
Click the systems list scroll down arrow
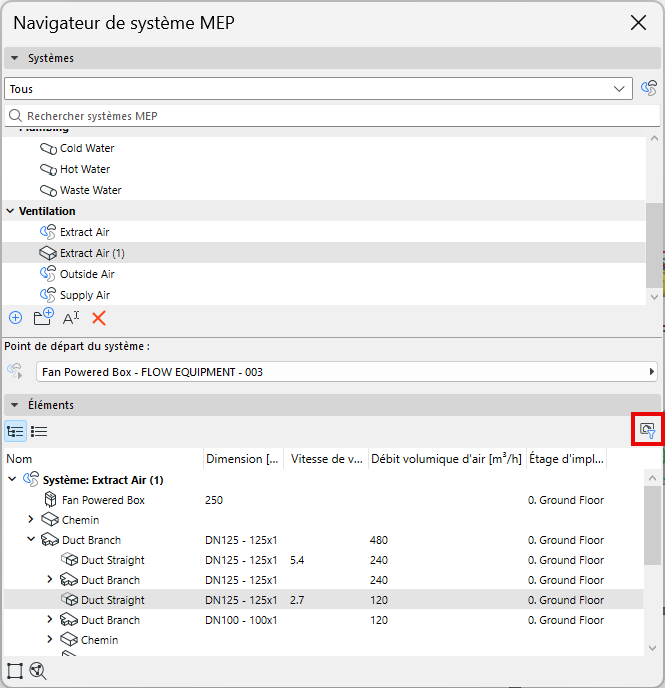pos(654,297)
